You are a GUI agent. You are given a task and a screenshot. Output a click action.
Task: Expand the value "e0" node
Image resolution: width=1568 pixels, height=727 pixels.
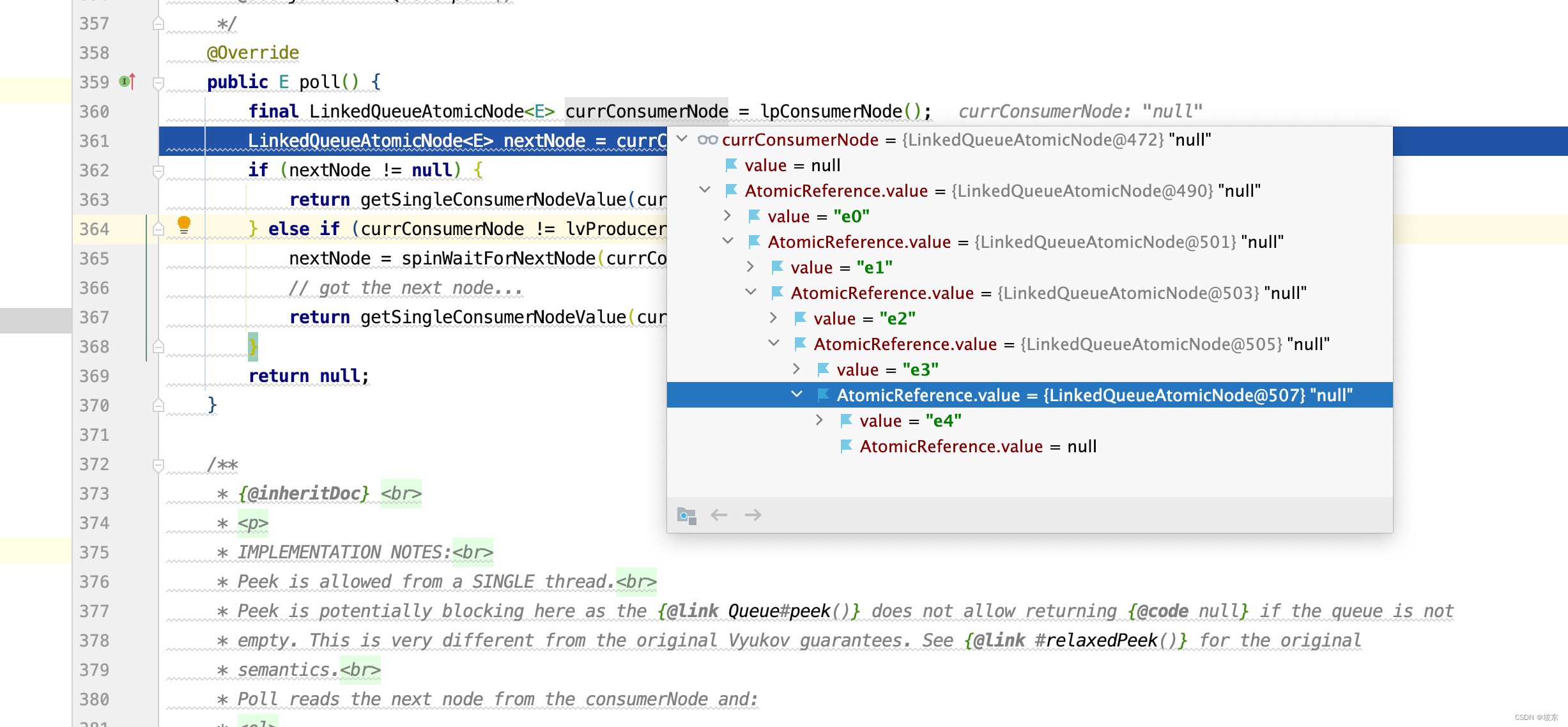pos(727,216)
